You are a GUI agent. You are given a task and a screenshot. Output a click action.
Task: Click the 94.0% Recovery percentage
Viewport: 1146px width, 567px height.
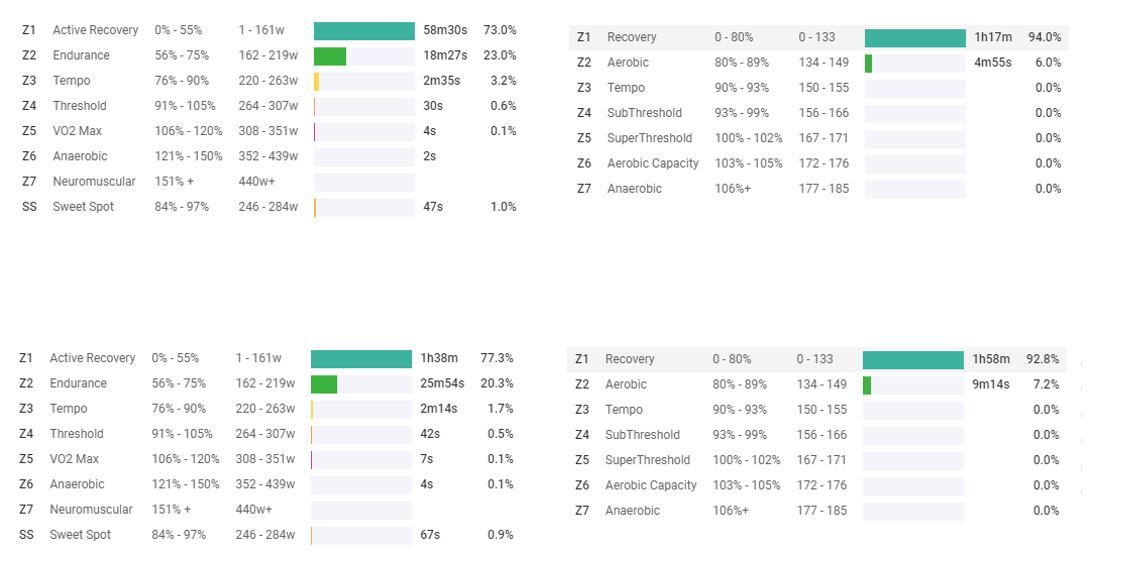[x=1044, y=38]
